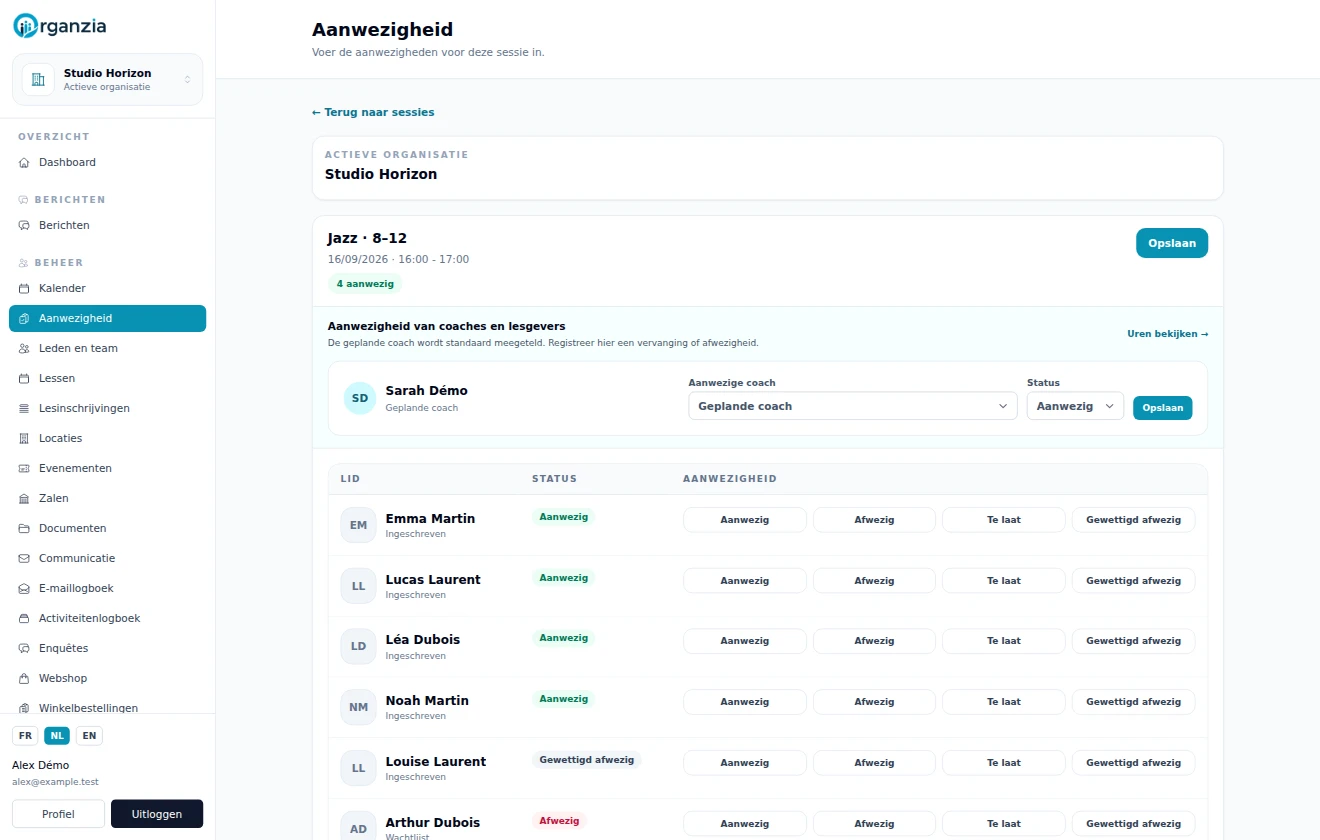Click the EM avatar of Emma Martin
Screen dimensions: 1320x840
359,525
